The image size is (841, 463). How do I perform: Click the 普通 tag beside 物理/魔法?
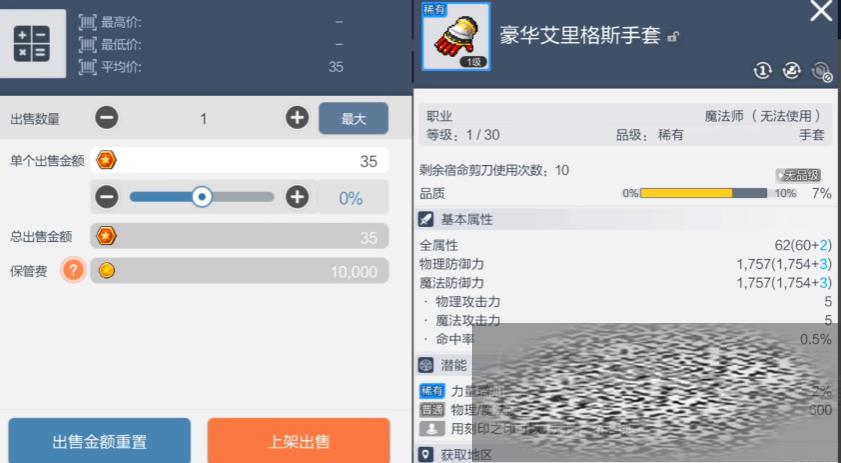(432, 410)
